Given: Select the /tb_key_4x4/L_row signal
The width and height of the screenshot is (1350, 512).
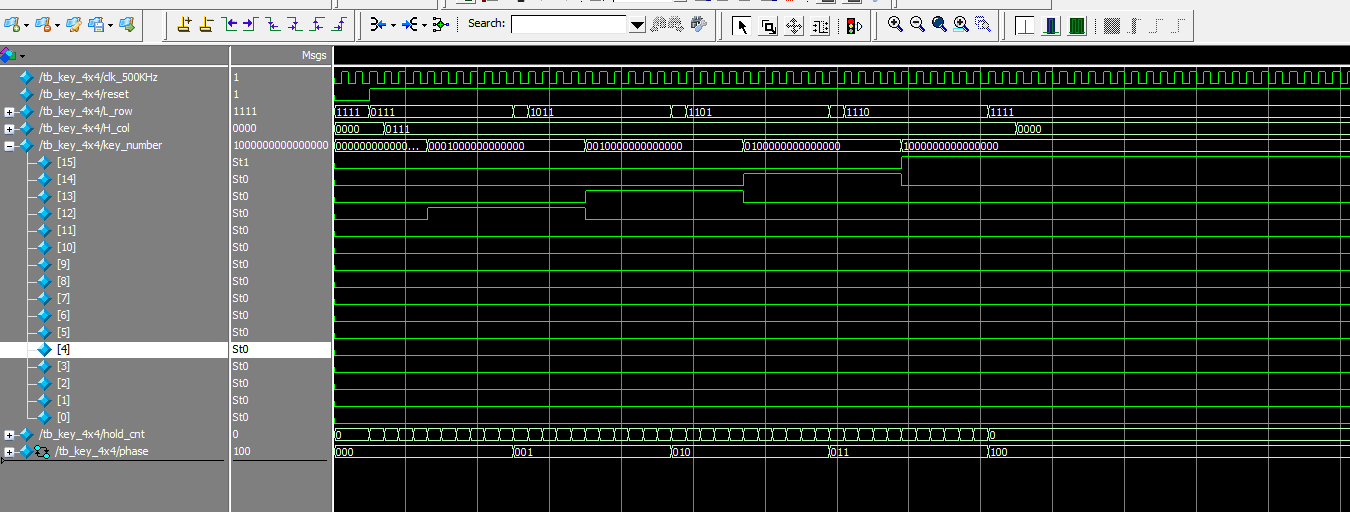Looking at the screenshot, I should (x=86, y=111).
